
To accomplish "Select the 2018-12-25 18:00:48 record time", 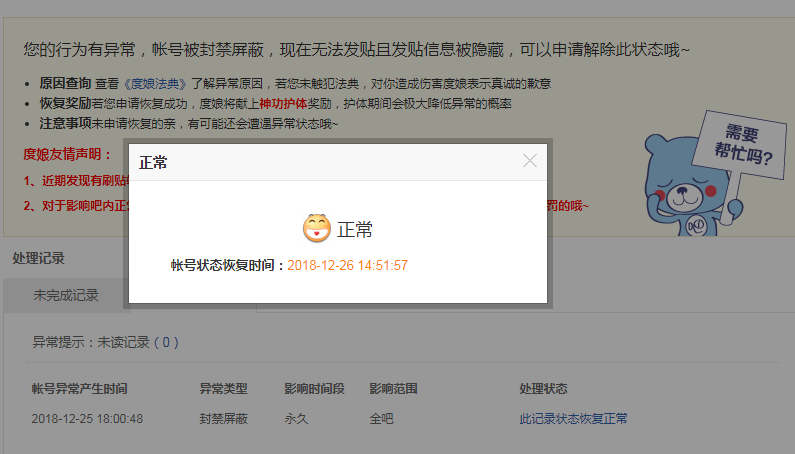I will tap(87, 418).
